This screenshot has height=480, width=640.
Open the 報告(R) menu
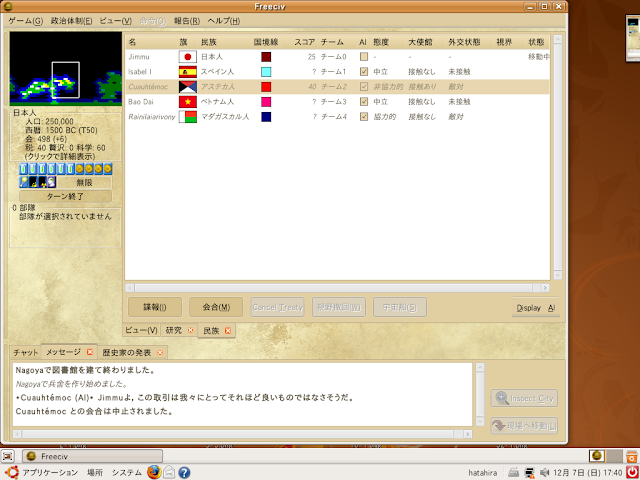tap(187, 21)
